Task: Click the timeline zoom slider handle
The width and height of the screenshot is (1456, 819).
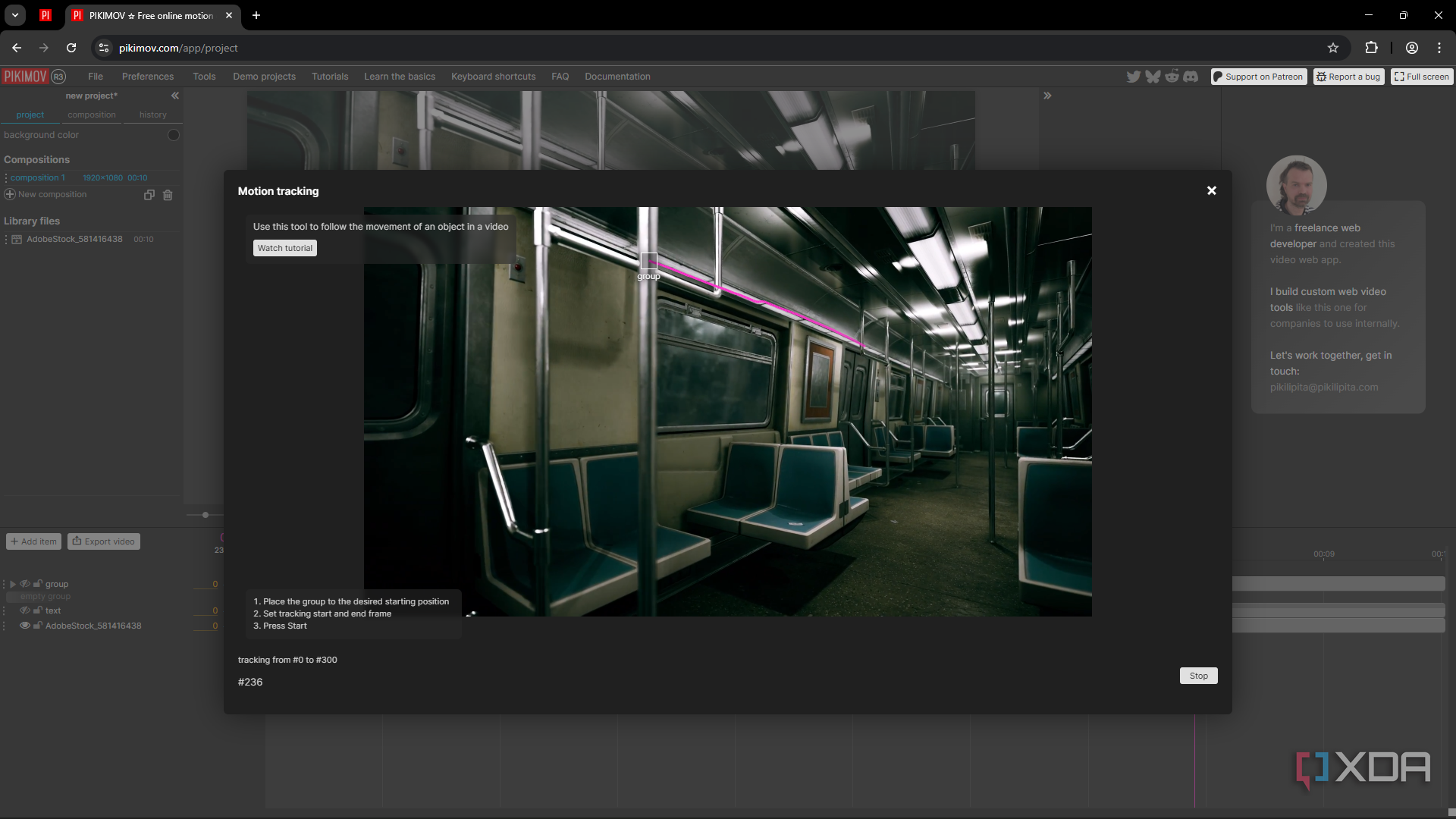Action: (205, 515)
